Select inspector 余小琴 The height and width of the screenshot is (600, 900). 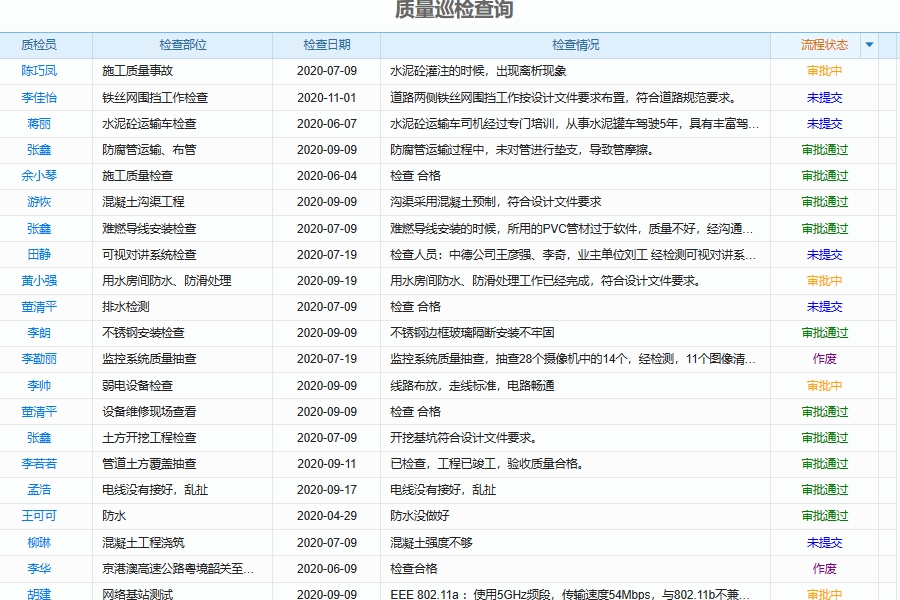(38, 175)
